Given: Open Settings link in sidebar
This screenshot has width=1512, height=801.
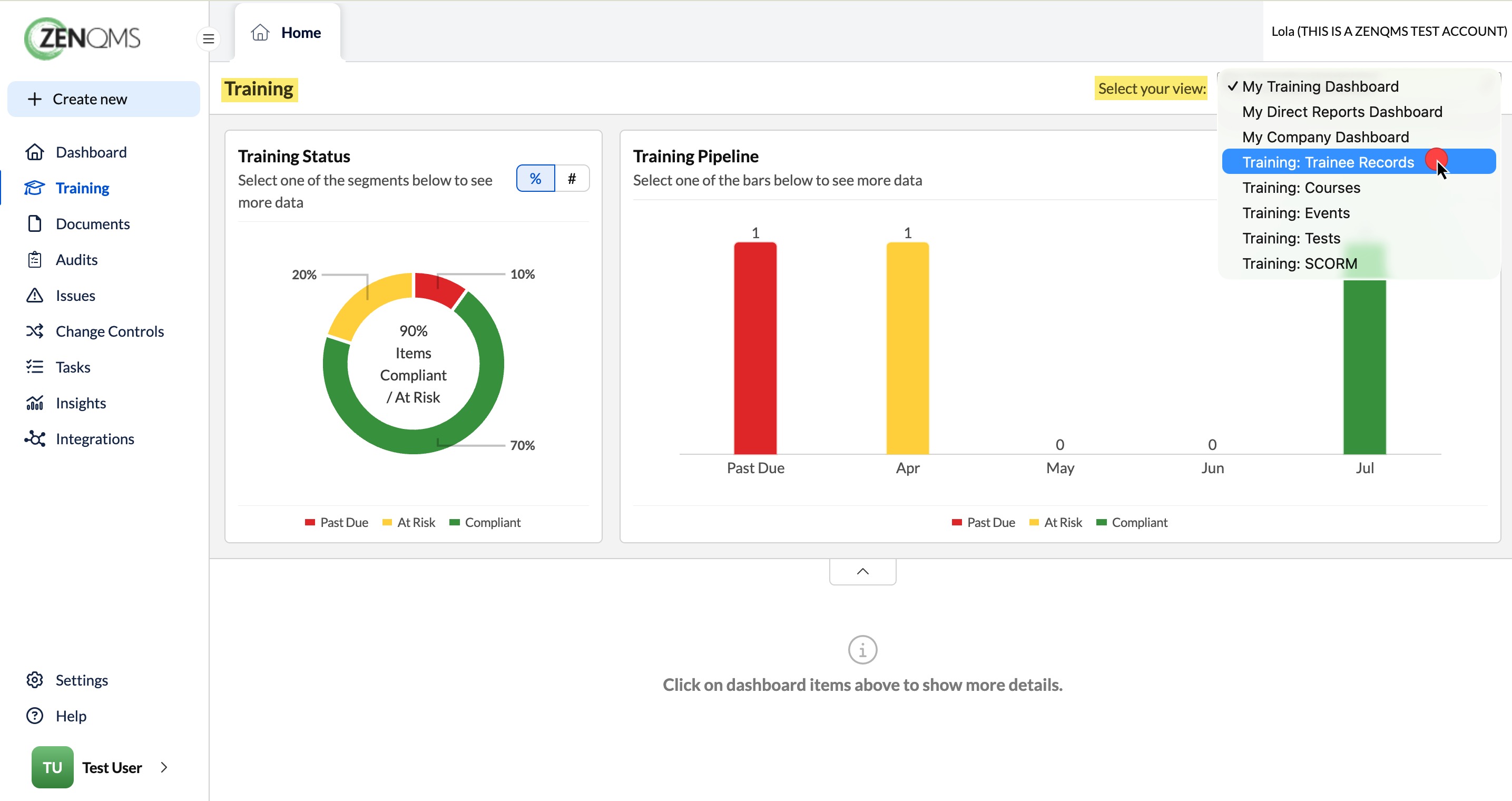Looking at the screenshot, I should point(82,680).
